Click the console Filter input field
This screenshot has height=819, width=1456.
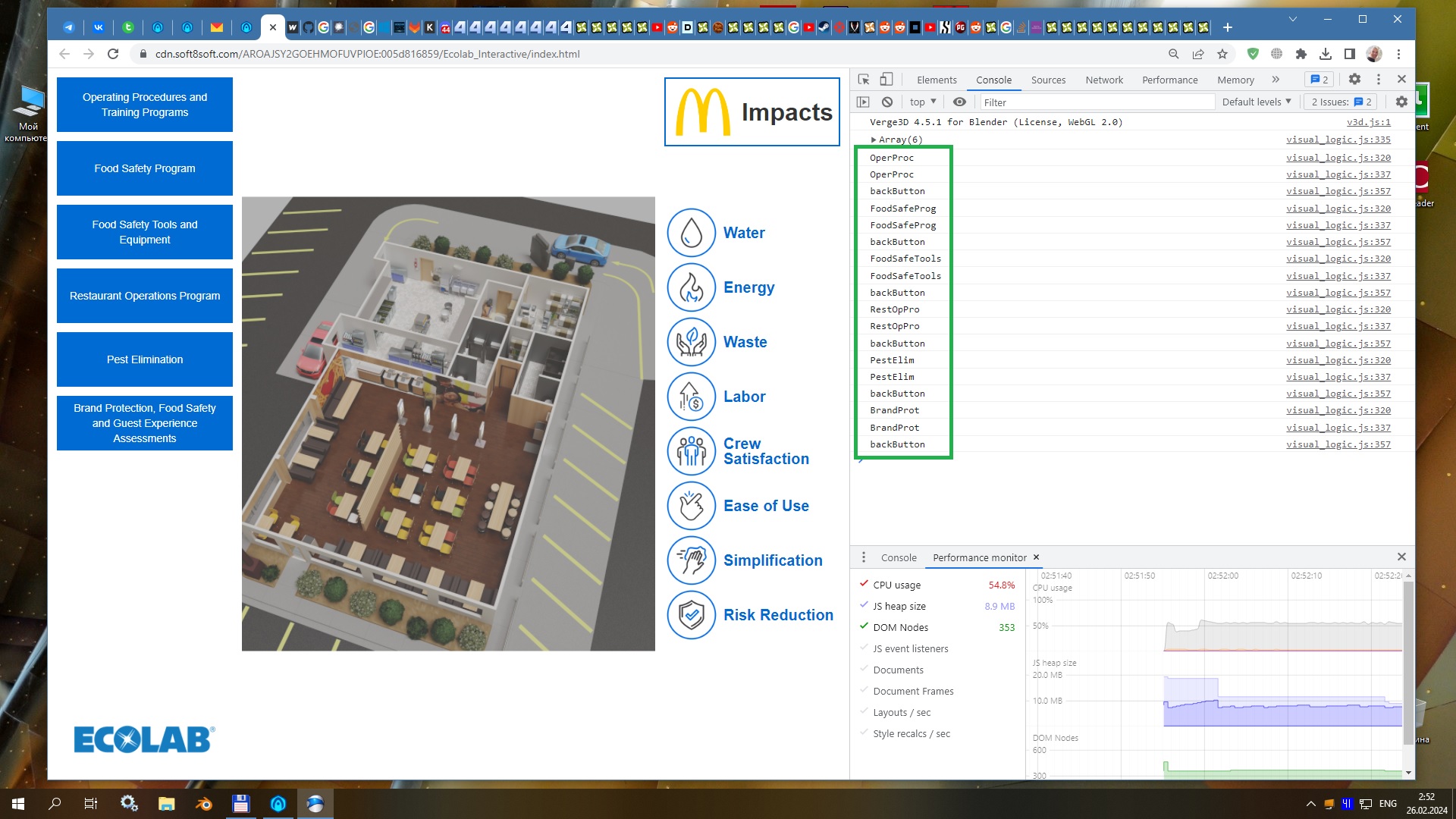tap(1097, 102)
